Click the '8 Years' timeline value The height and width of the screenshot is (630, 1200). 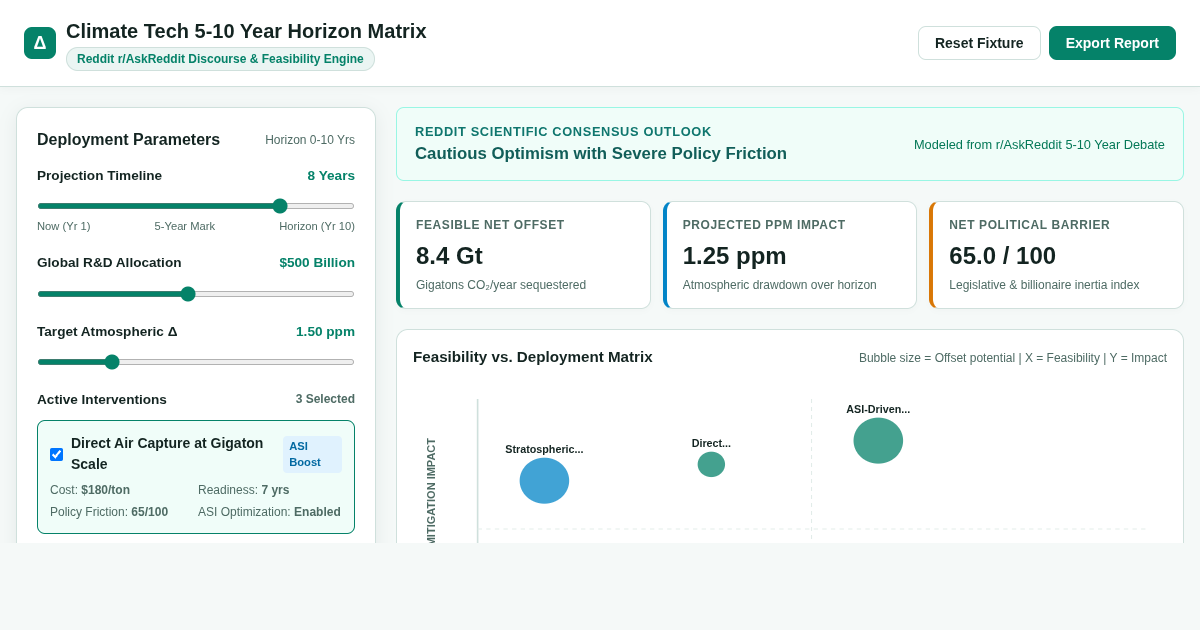click(x=331, y=176)
